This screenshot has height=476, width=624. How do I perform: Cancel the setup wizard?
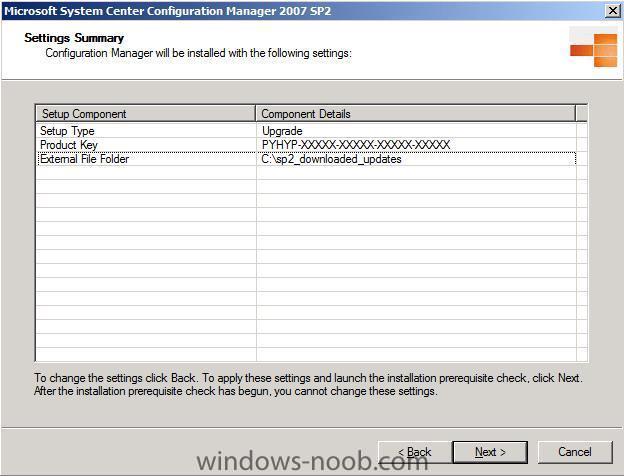[x=575, y=452]
